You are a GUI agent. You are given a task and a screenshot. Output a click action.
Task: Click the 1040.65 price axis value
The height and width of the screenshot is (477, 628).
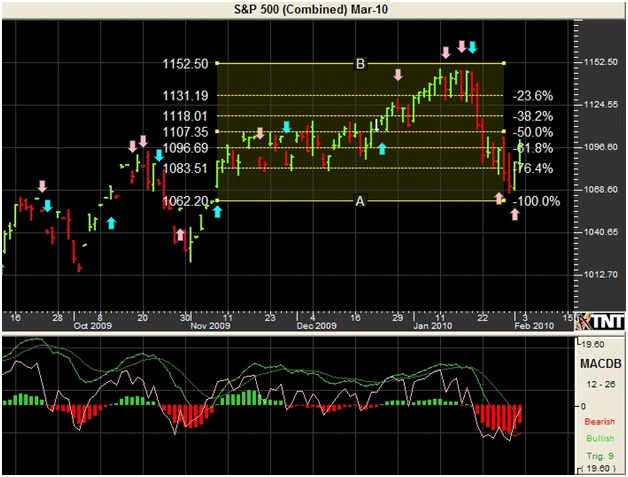point(601,232)
